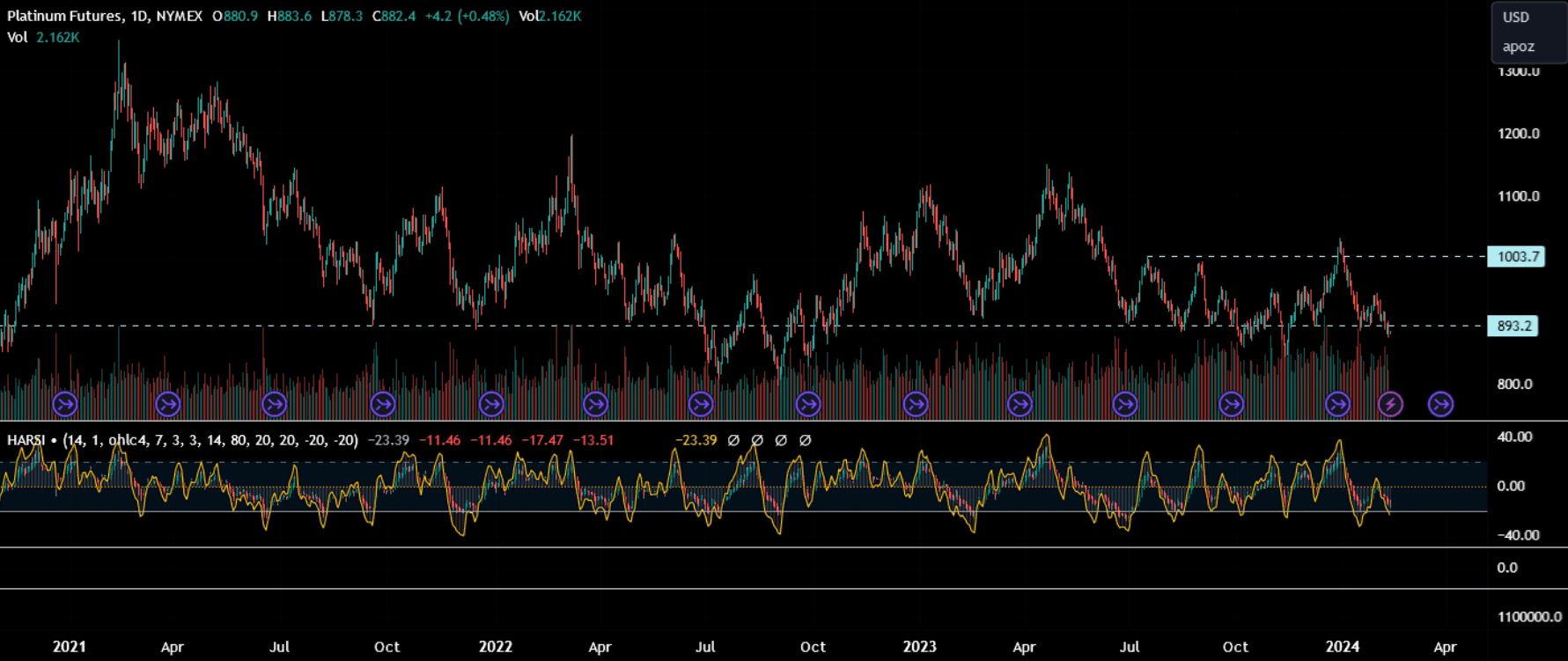Click the yellow -23.39 HARSI value

697,440
